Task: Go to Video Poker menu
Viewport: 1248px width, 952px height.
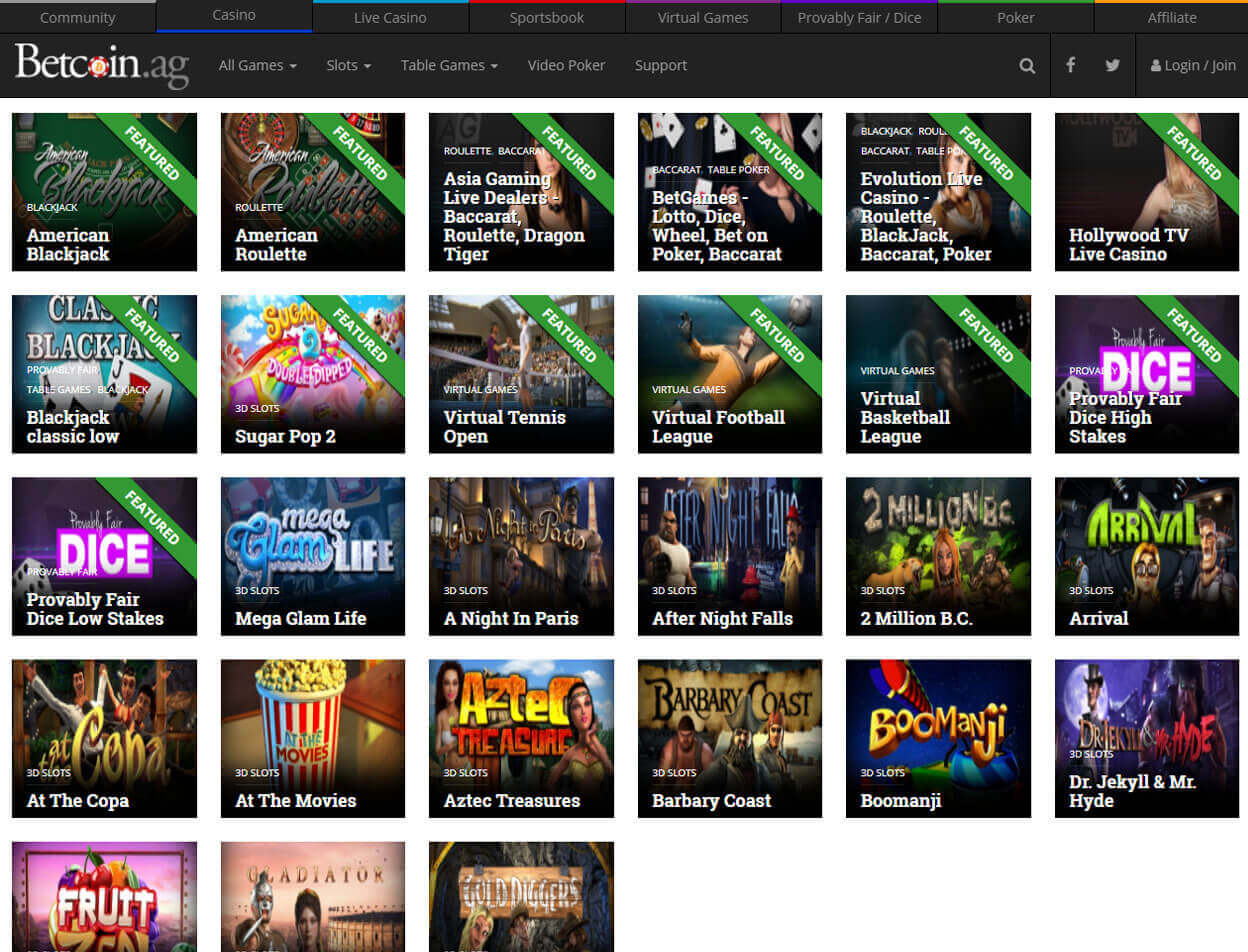Action: tap(566, 65)
